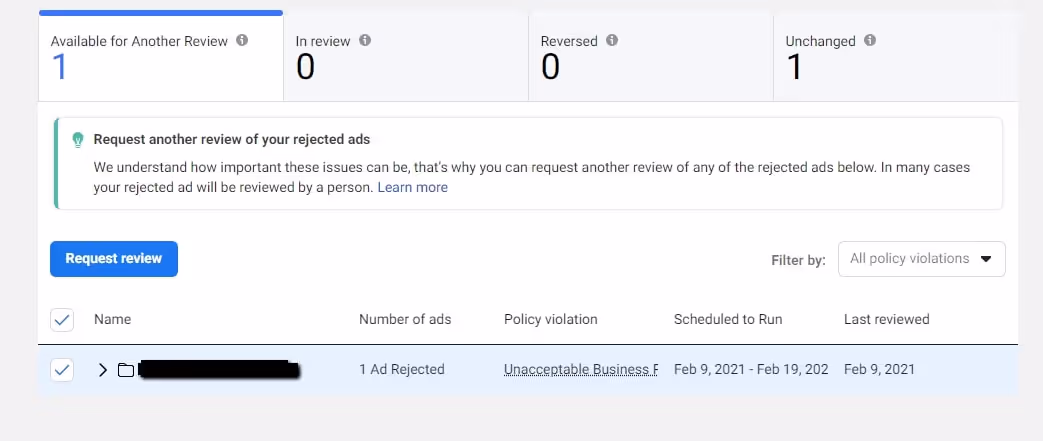1043x441 pixels.
Task: Open the Learn more link
Action: (x=412, y=188)
